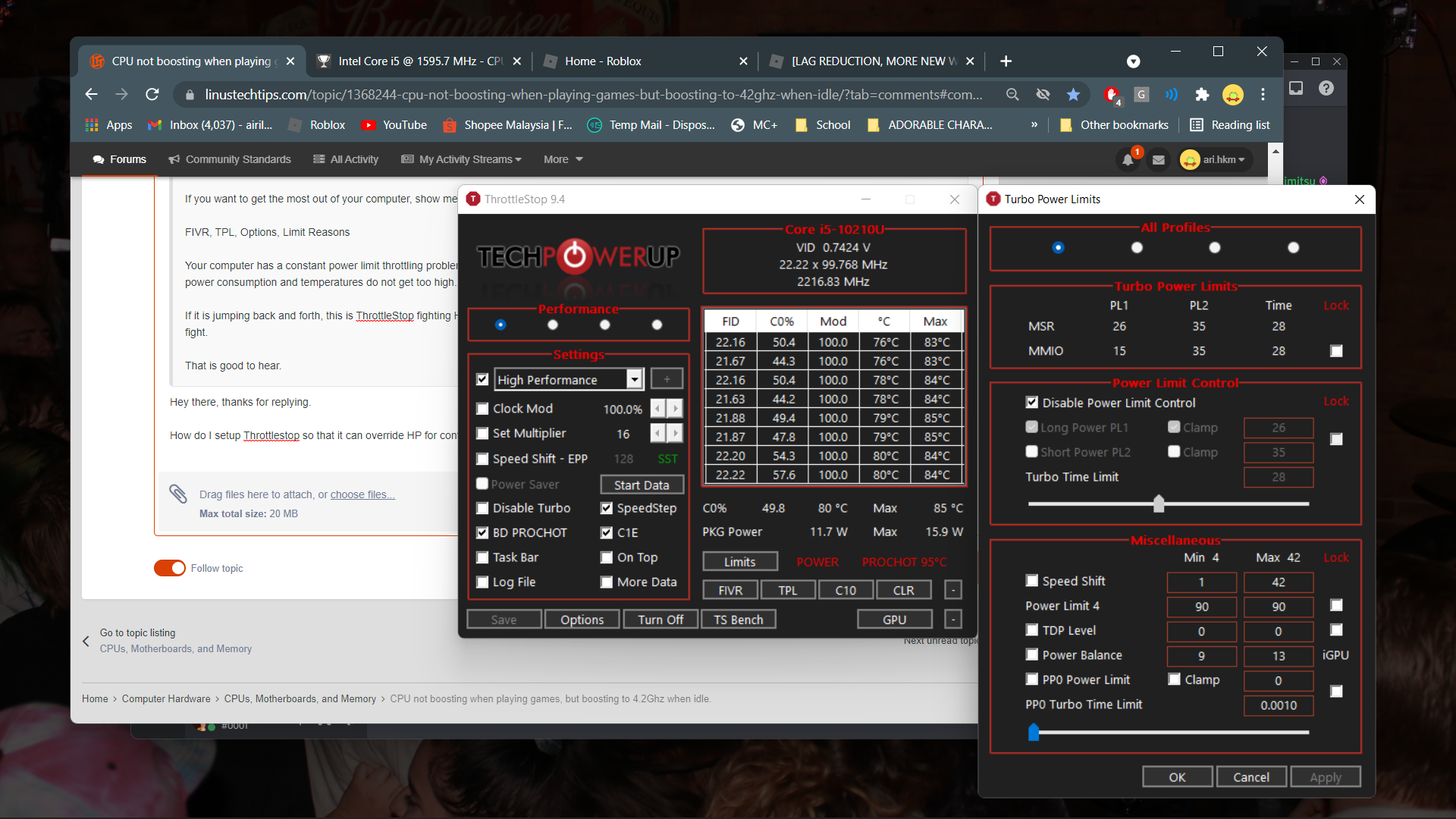Image resolution: width=1456 pixels, height=819 pixels.
Task: Toggle the Follow topic switch
Action: point(170,568)
